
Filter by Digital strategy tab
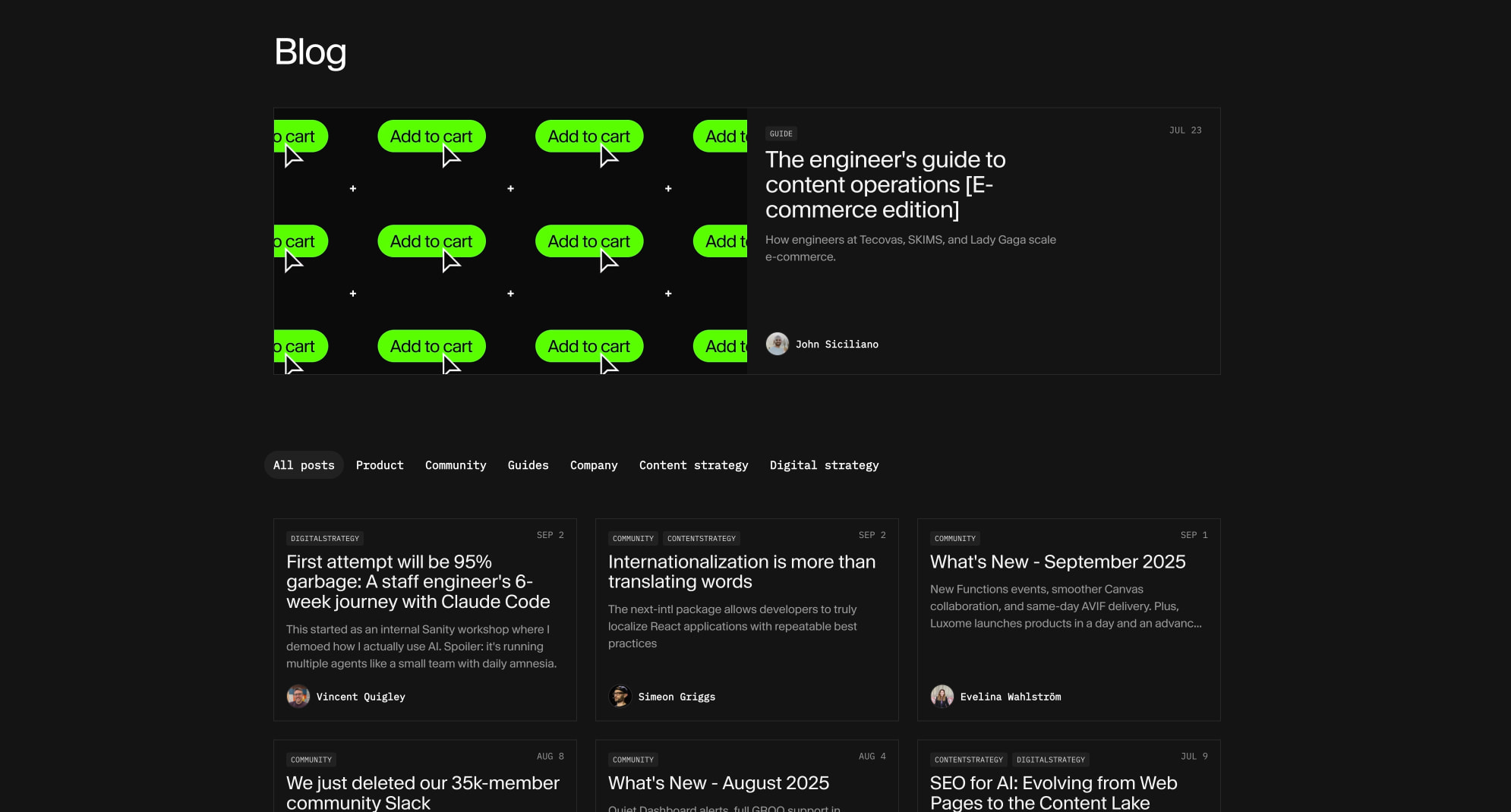coord(824,465)
